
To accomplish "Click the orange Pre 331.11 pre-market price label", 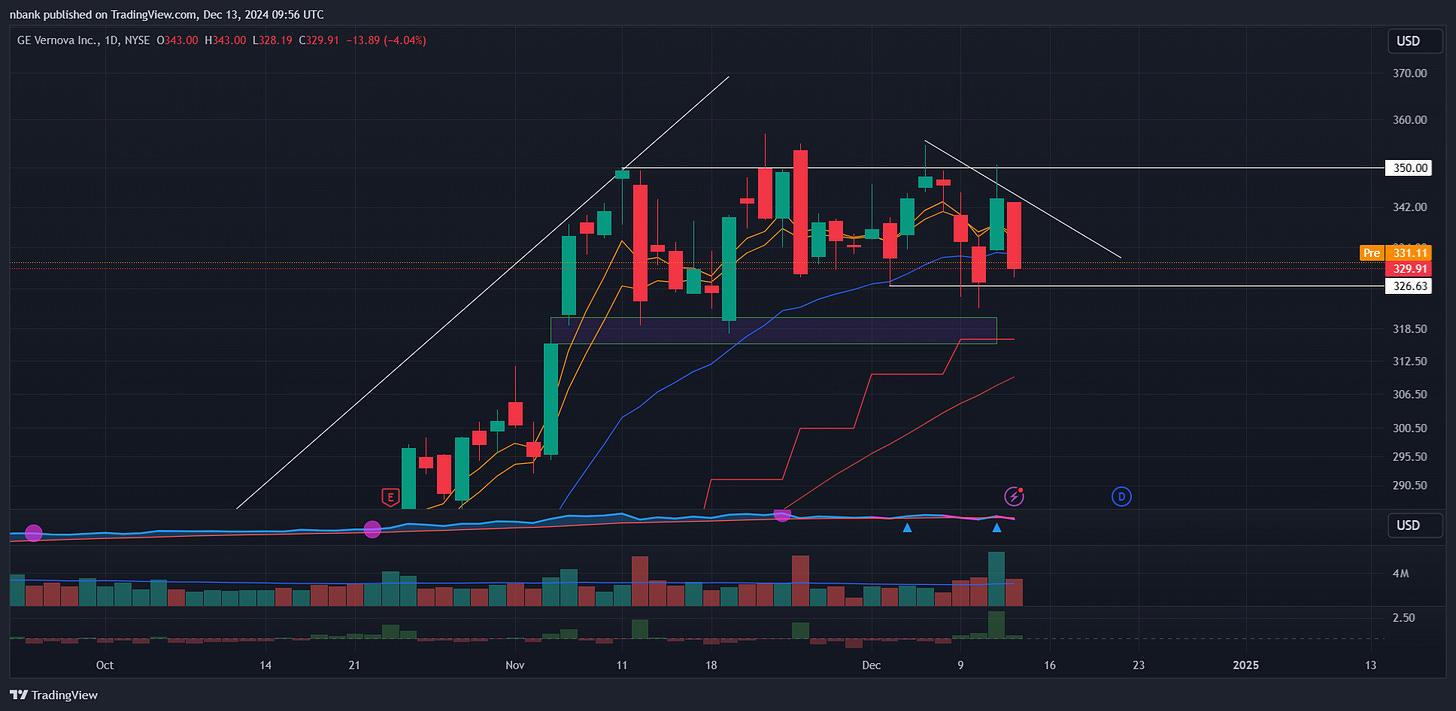I will point(1396,253).
